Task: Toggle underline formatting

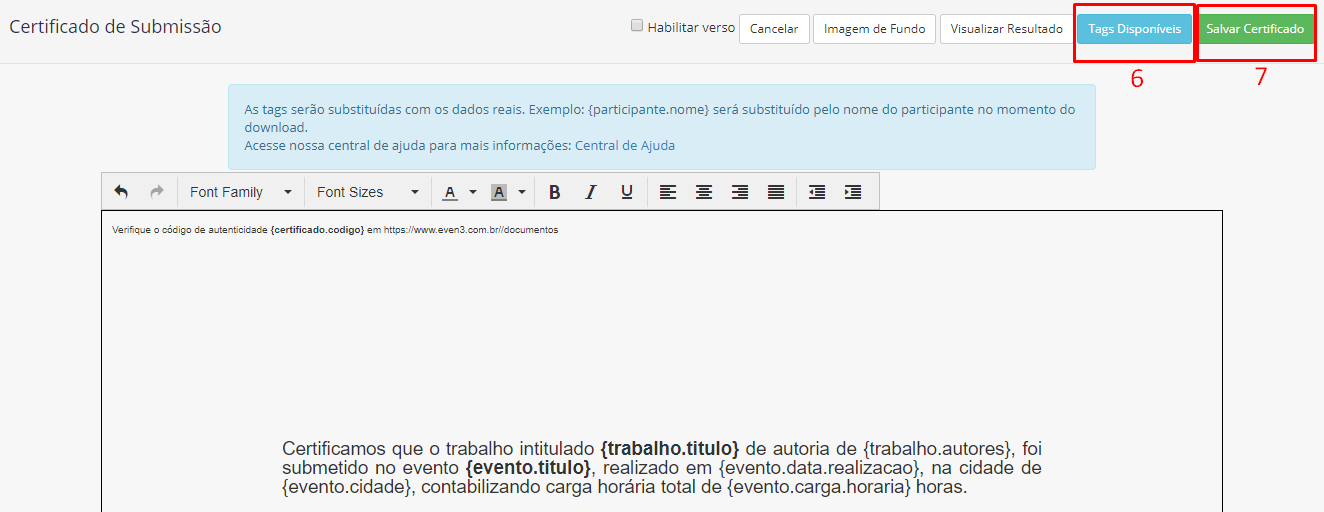Action: point(626,192)
